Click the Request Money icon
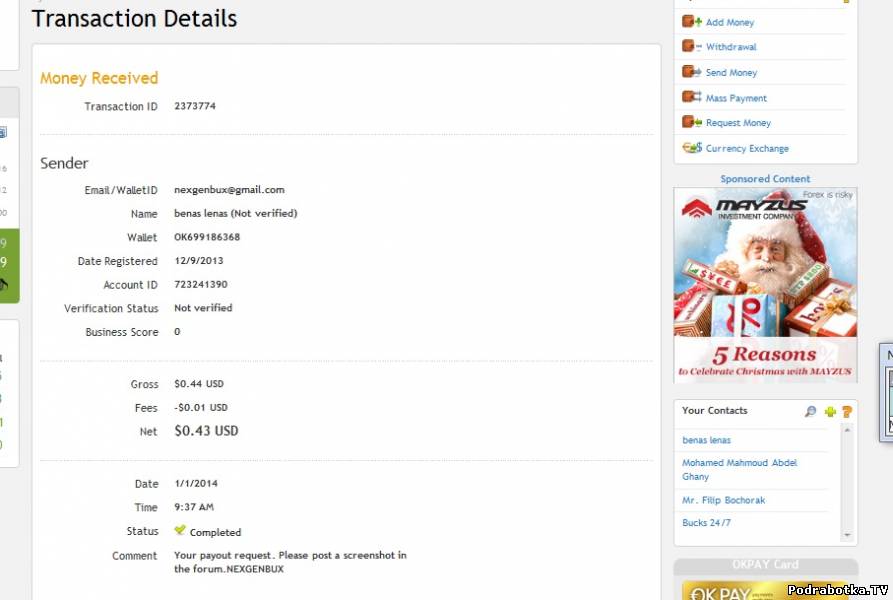This screenshot has height=600, width=893. (x=691, y=122)
